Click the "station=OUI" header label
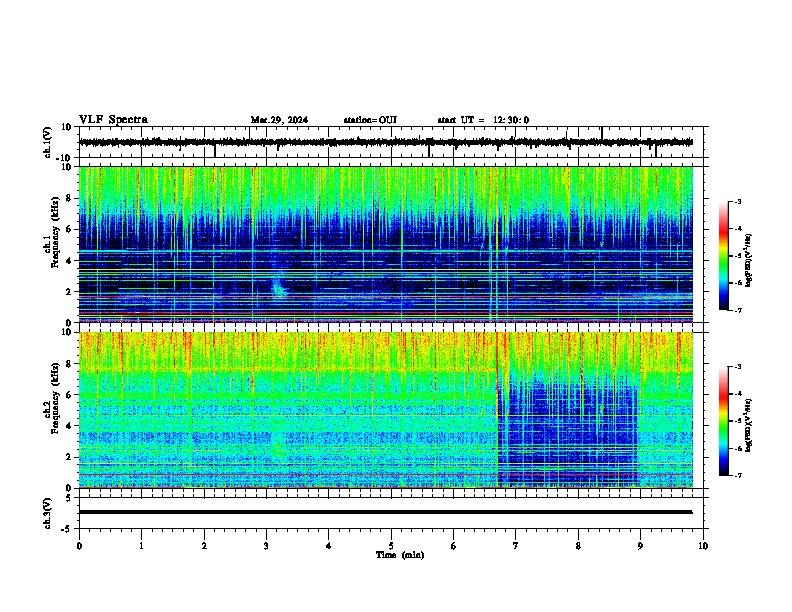Image resolution: width=792 pixels, height=612 pixels. [370, 120]
